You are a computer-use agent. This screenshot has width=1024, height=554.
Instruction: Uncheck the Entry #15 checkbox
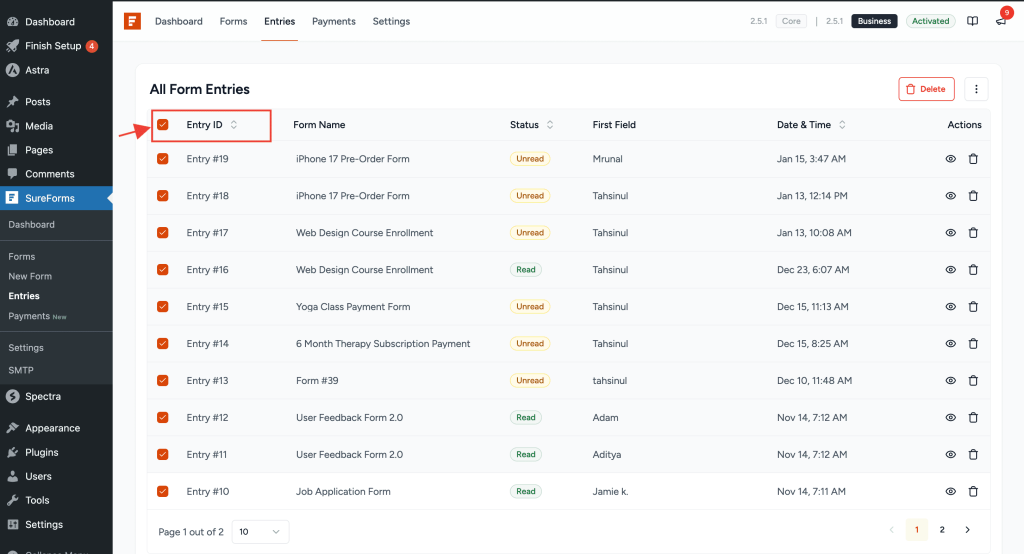[x=163, y=306]
